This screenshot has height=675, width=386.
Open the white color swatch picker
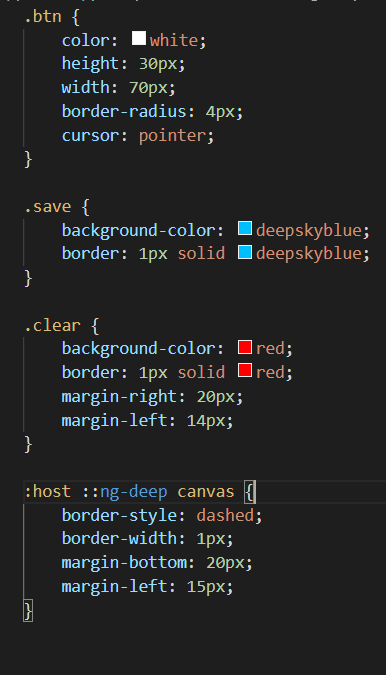(x=139, y=38)
